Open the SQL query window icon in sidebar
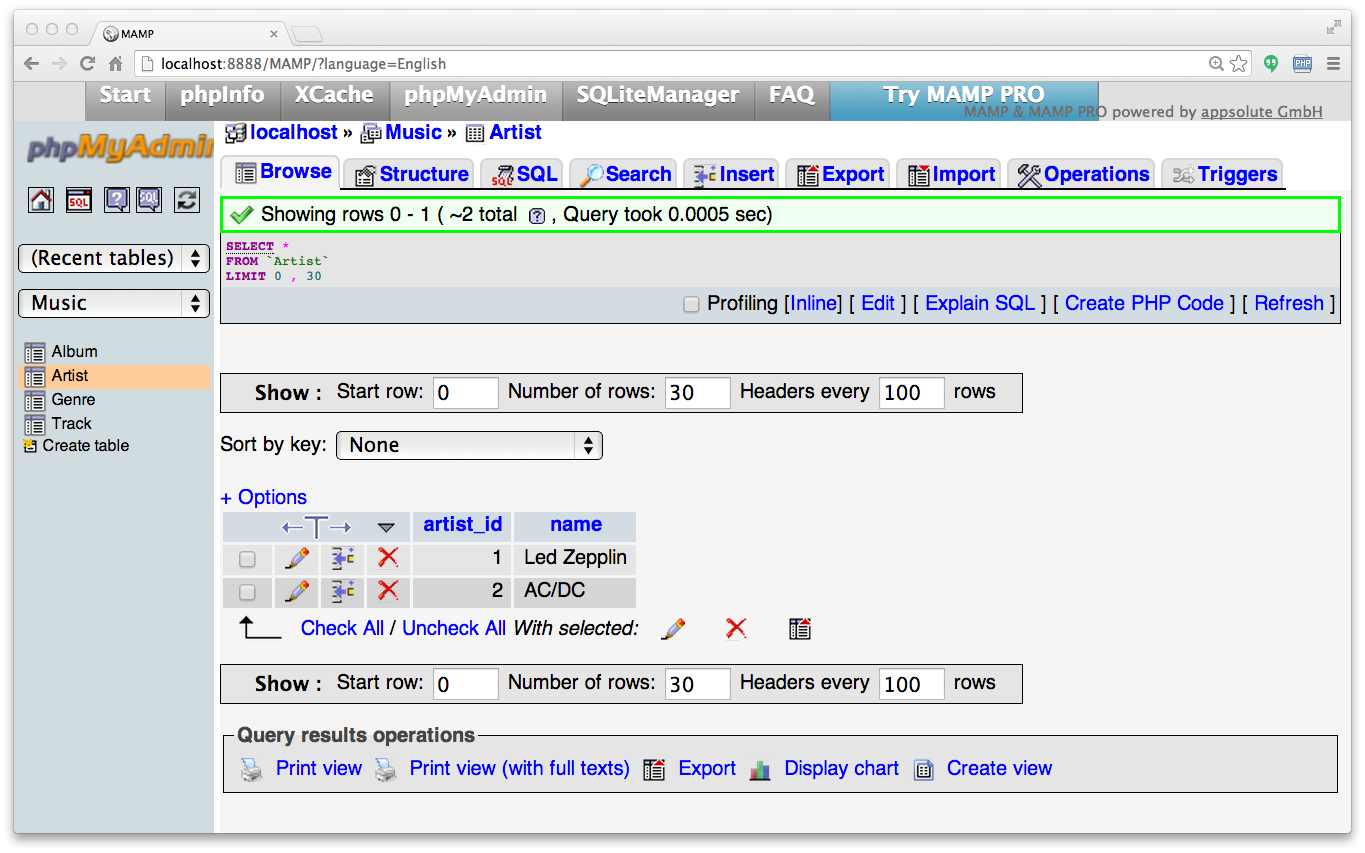This screenshot has height=853, width=1365. [79, 200]
